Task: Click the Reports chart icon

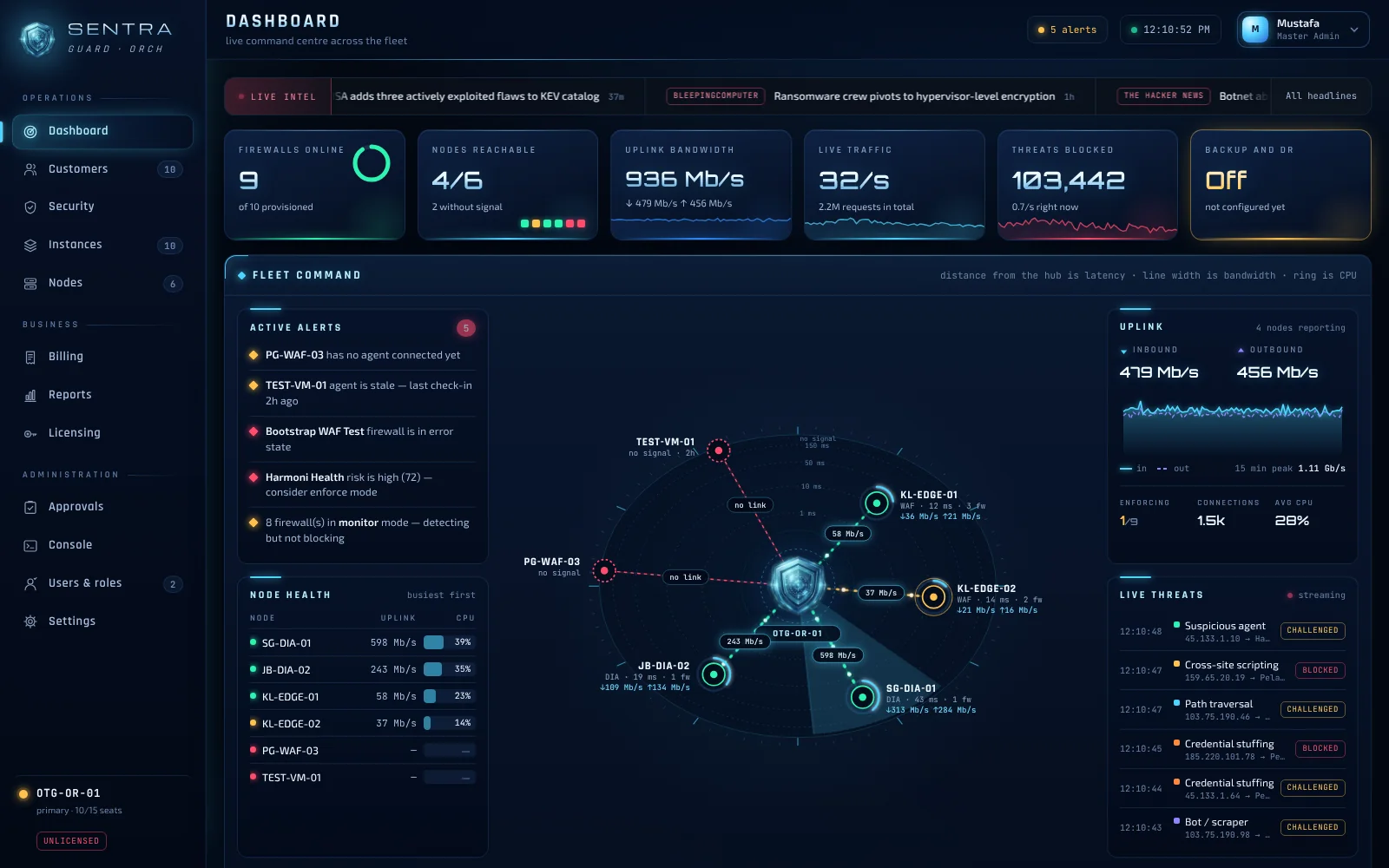Action: point(30,395)
